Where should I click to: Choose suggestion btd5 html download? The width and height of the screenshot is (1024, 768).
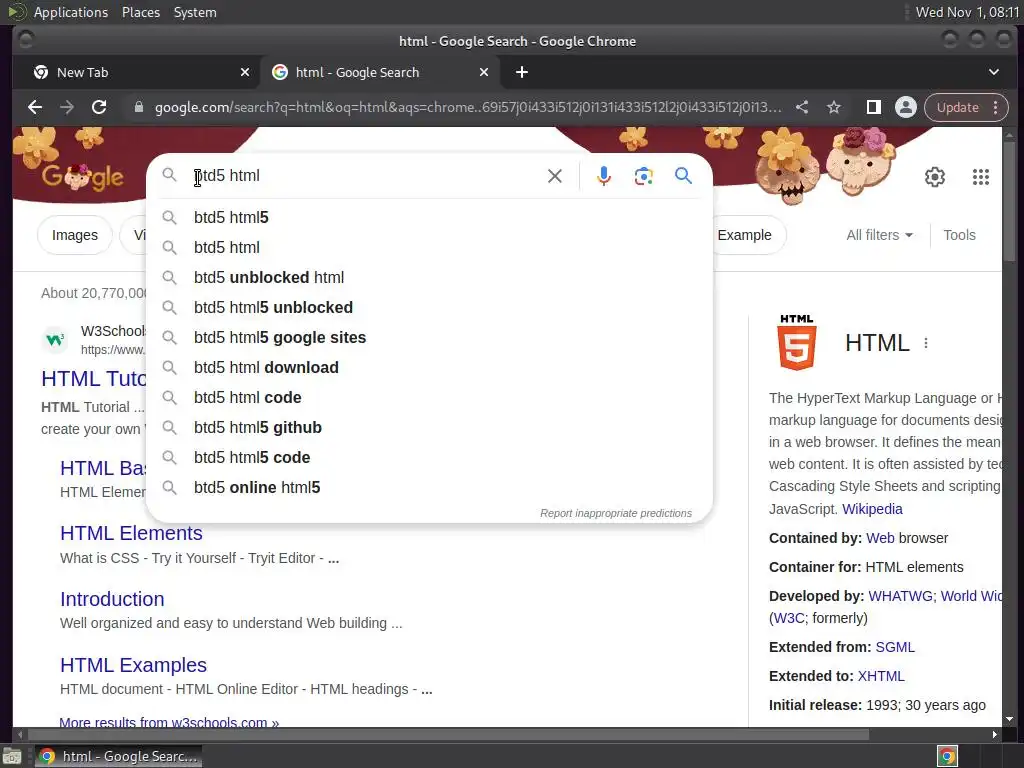click(429, 368)
